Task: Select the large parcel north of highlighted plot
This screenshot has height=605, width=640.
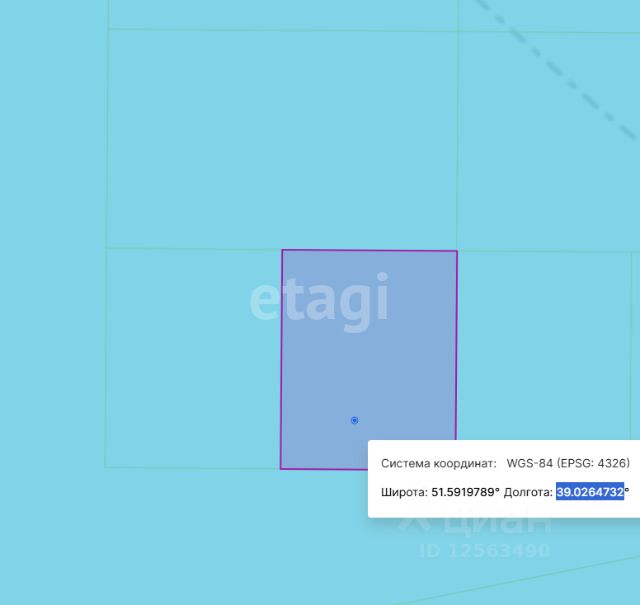Action: coord(282,139)
